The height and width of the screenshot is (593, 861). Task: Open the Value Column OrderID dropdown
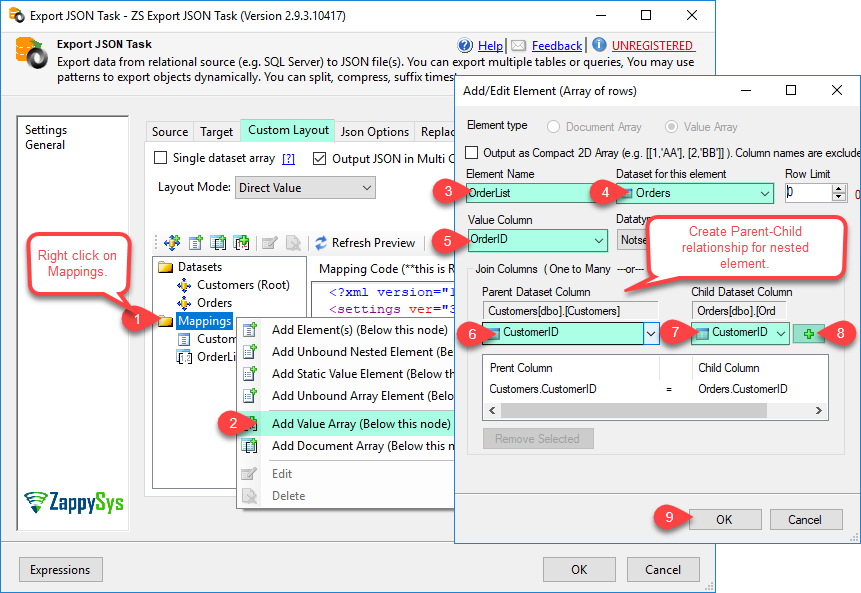(x=538, y=240)
